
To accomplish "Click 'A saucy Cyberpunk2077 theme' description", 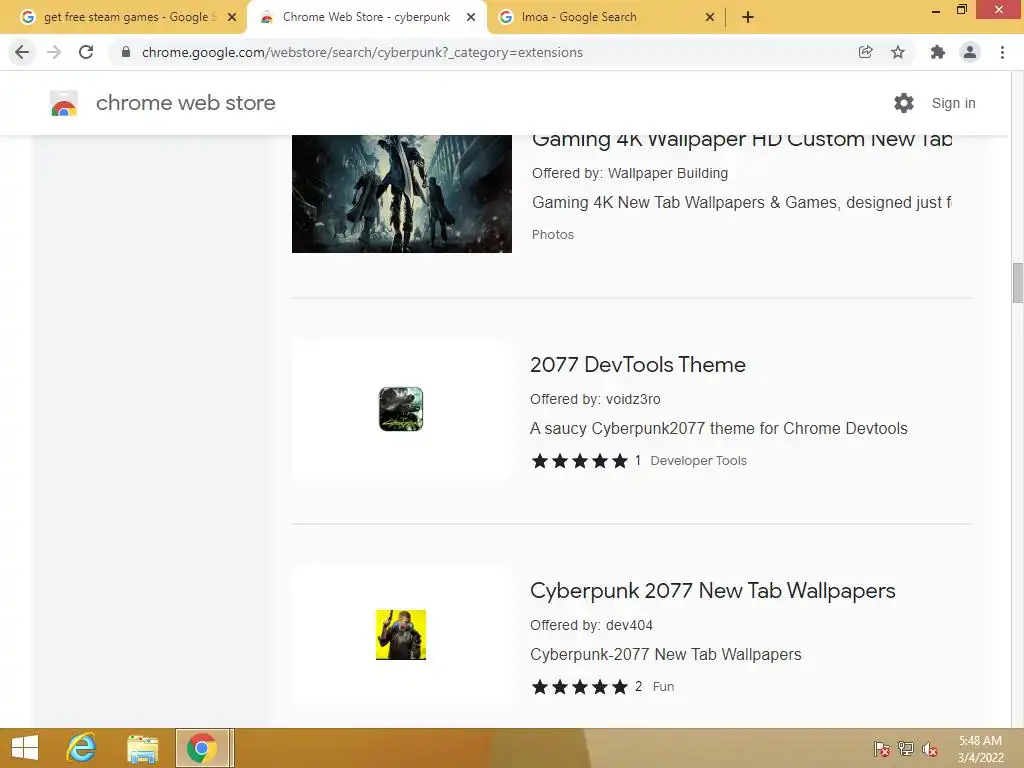I will (718, 428).
